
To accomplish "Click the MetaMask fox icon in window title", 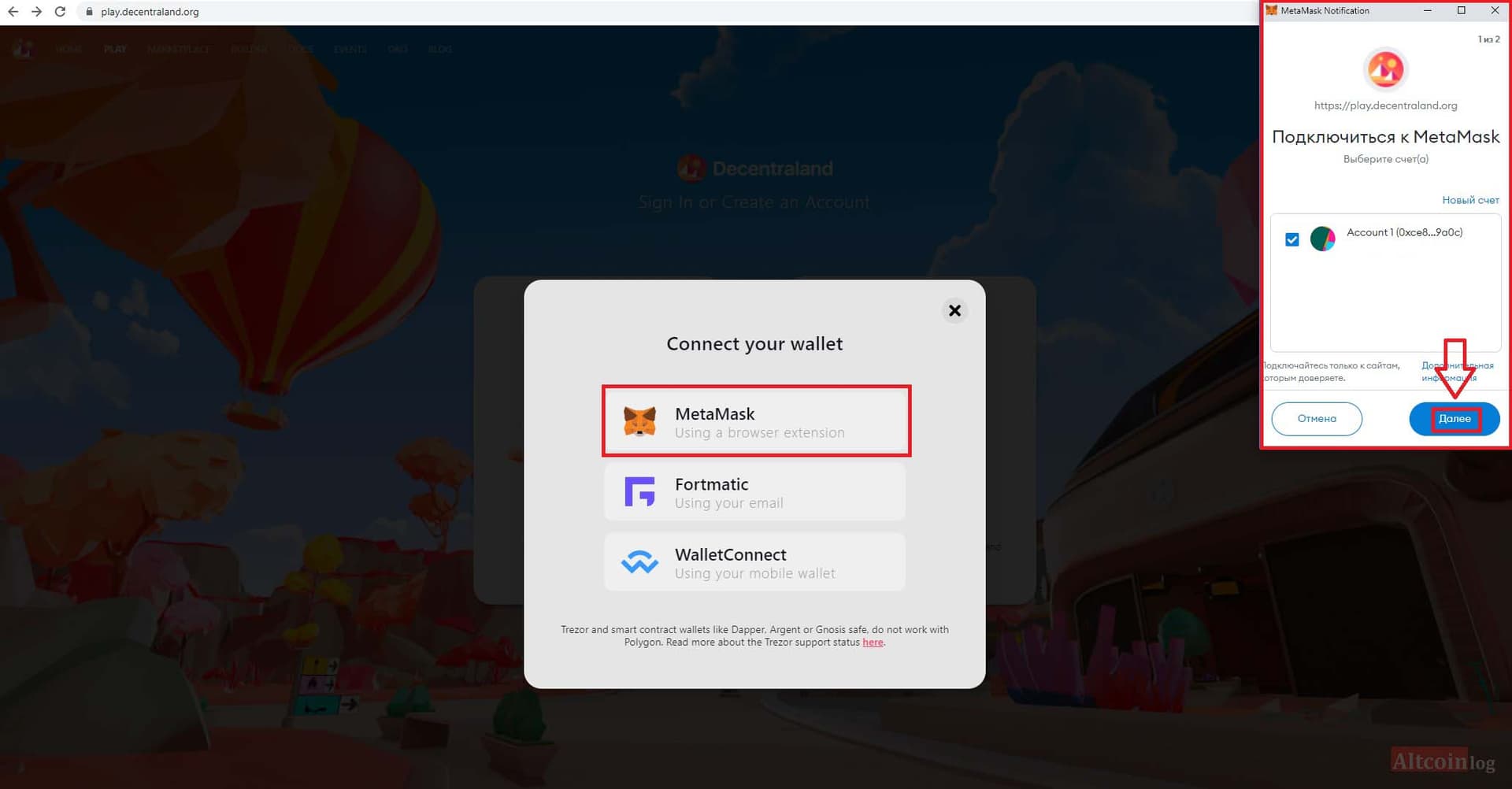I will tap(1271, 10).
